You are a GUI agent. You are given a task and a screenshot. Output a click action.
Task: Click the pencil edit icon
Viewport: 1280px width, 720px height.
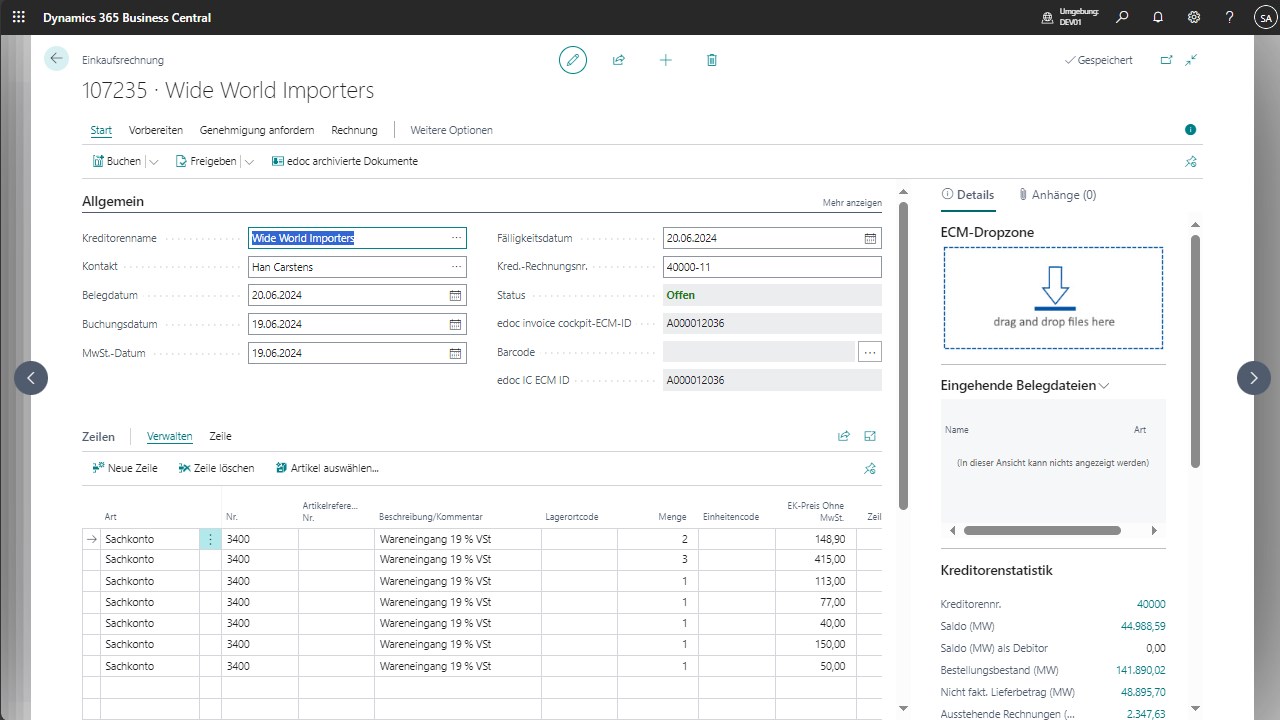(573, 60)
